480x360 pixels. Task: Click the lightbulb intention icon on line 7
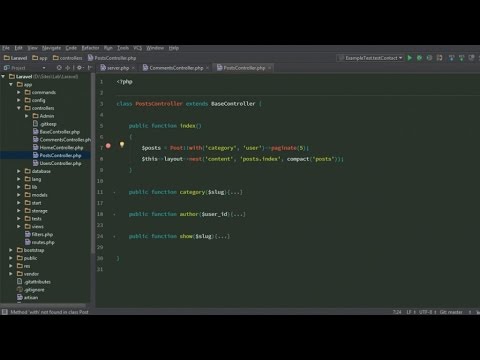pos(122,145)
